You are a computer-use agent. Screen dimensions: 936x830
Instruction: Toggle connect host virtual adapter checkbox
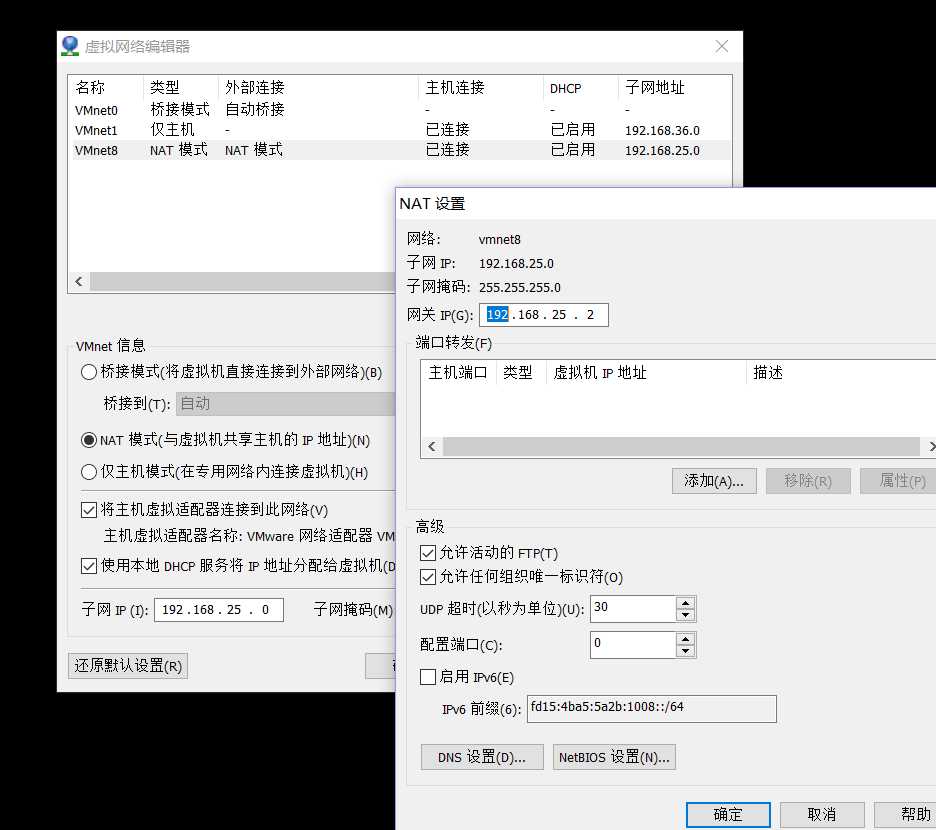pos(88,510)
